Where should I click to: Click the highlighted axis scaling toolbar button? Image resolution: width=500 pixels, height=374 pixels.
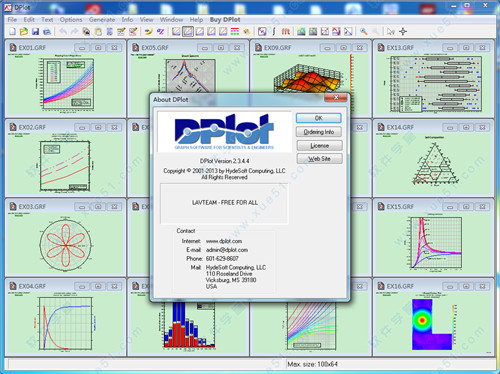click(x=188, y=31)
